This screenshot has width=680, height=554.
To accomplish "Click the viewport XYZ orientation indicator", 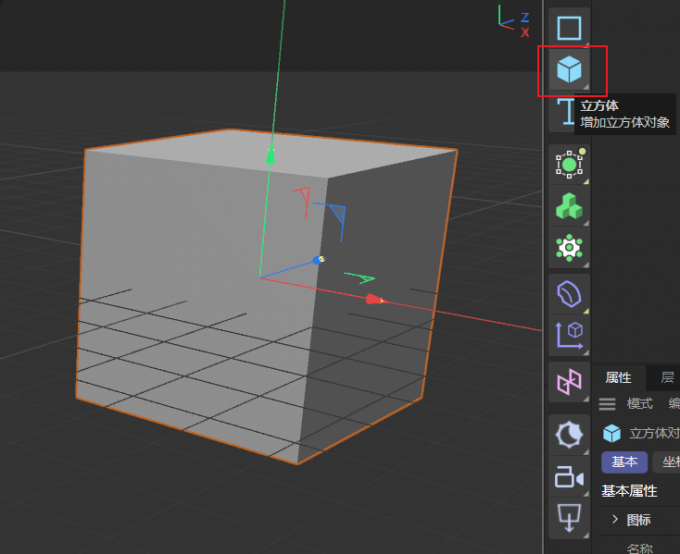I will tap(514, 21).
